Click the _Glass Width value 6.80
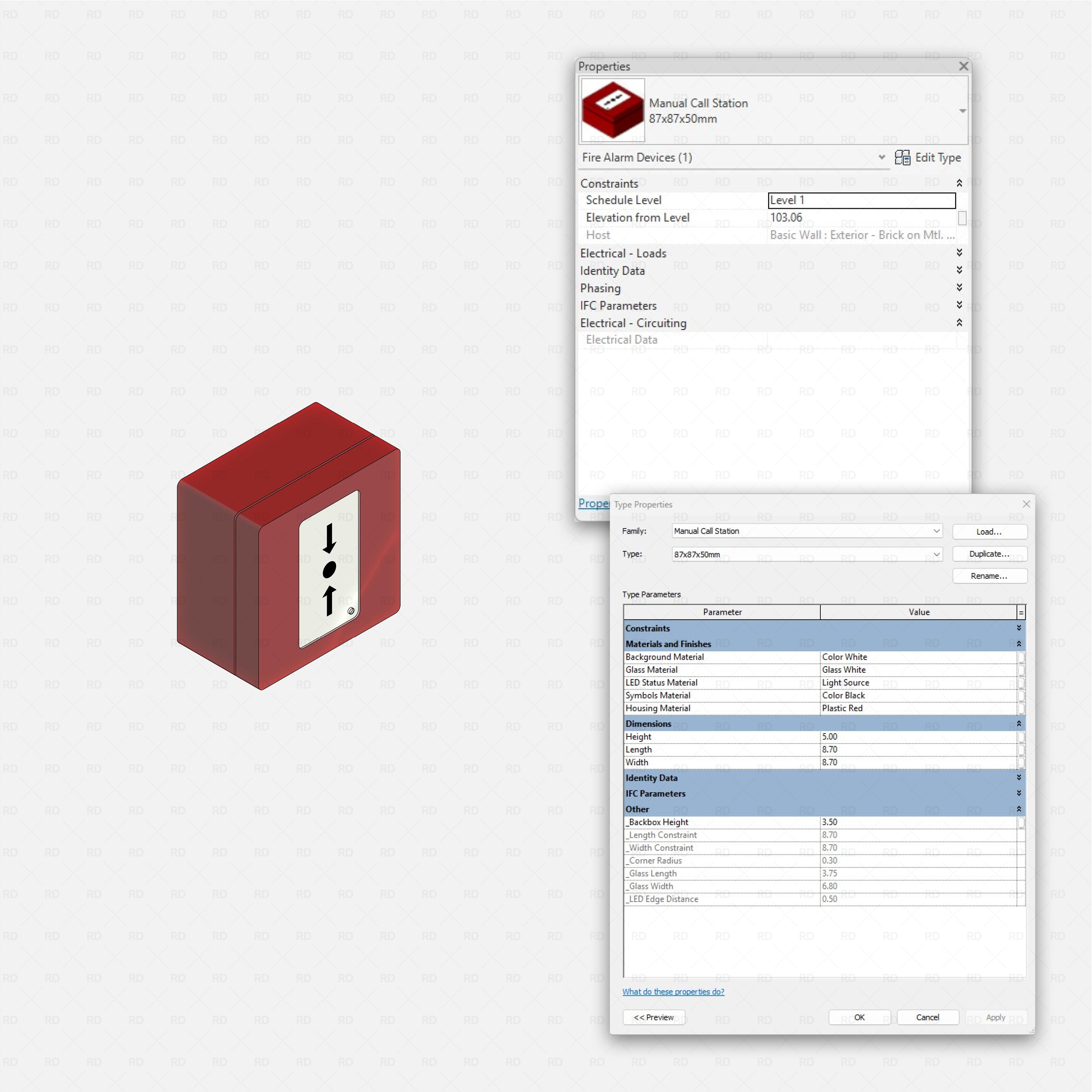Screen dimensions: 1092x1092 (919, 886)
